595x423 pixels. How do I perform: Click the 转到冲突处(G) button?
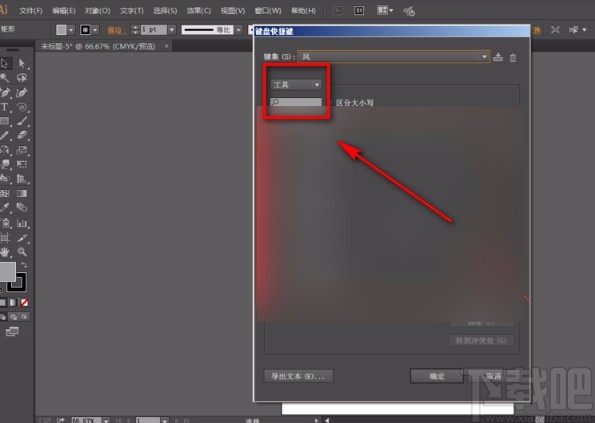pos(481,341)
